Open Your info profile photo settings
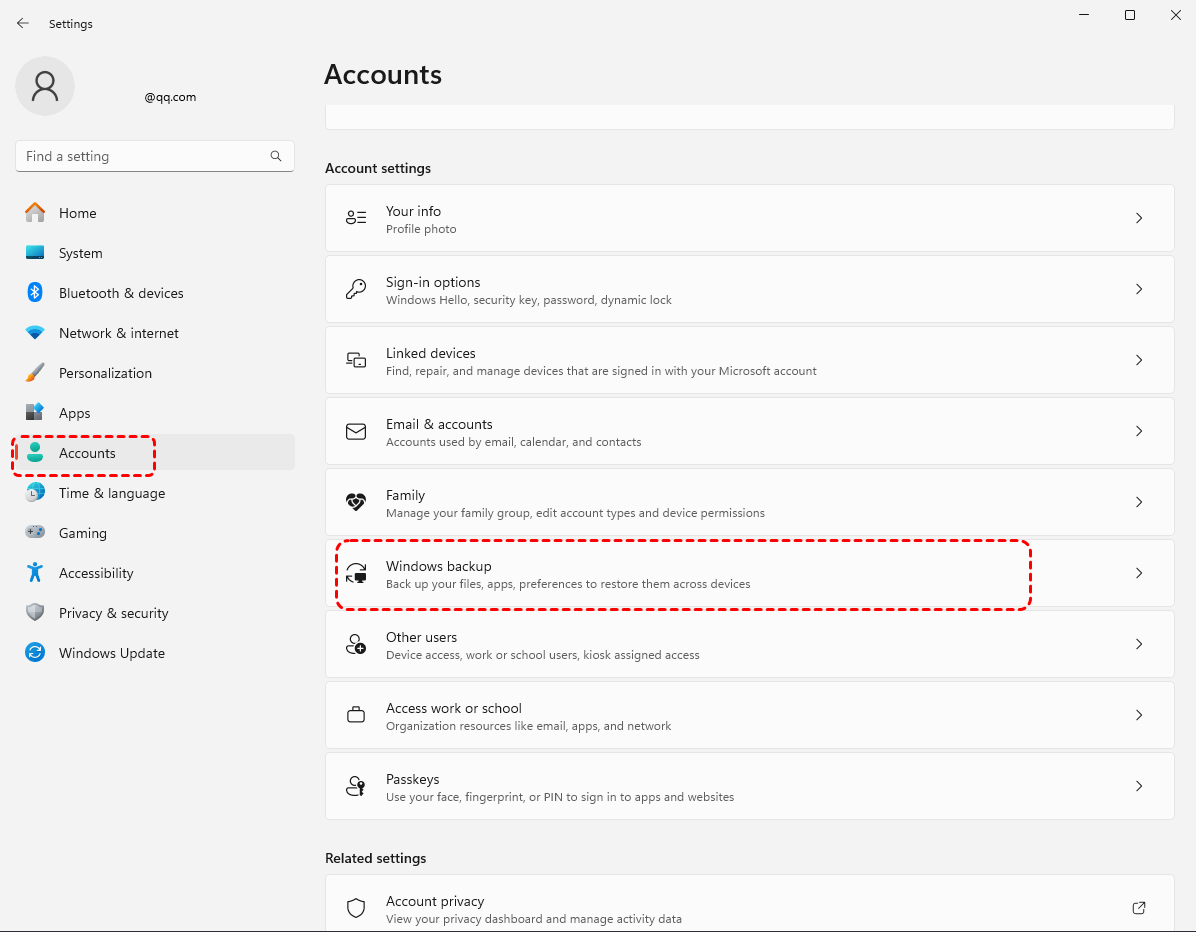This screenshot has height=932, width=1196. click(750, 218)
